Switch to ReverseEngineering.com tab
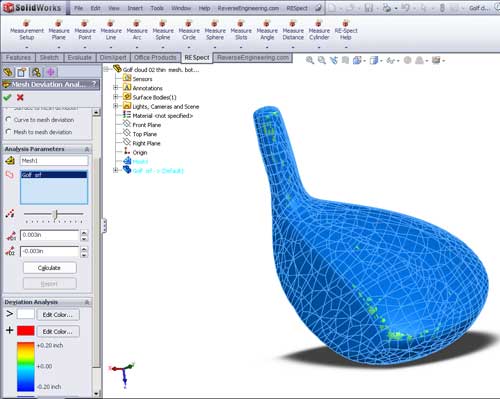 pyautogui.click(x=253, y=57)
